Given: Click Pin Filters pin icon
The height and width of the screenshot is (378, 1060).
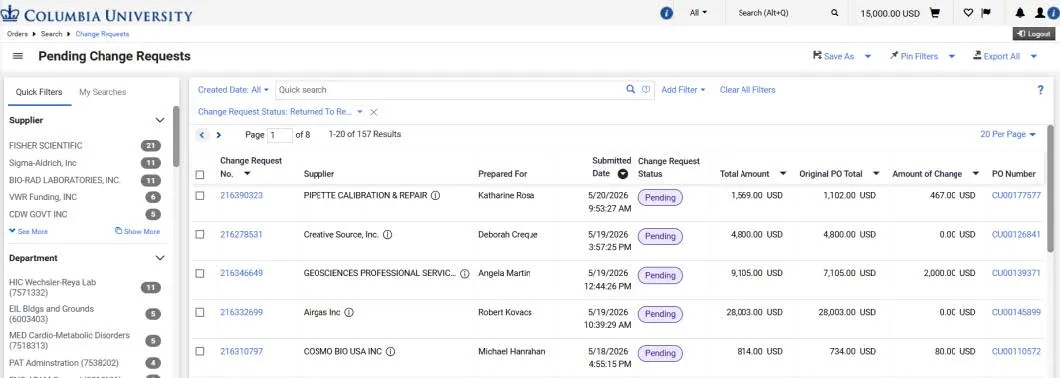Looking at the screenshot, I should coord(894,55).
